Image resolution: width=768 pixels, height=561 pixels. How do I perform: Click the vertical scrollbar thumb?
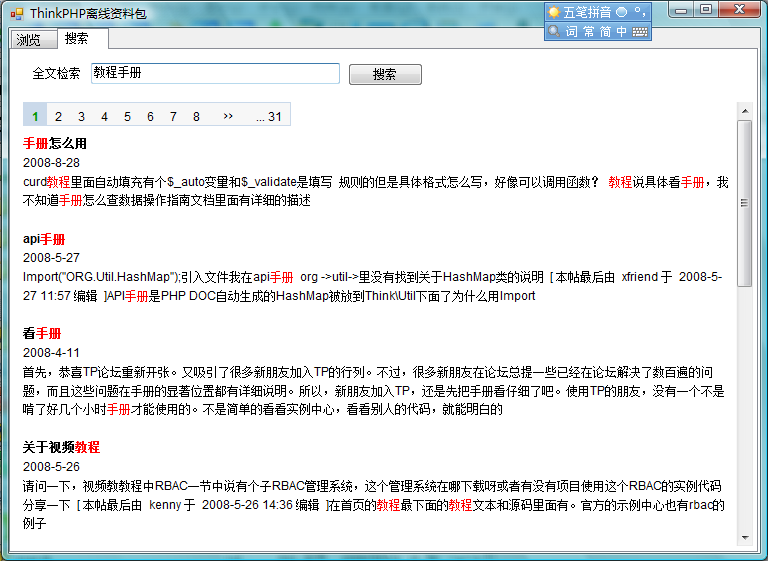[x=745, y=203]
